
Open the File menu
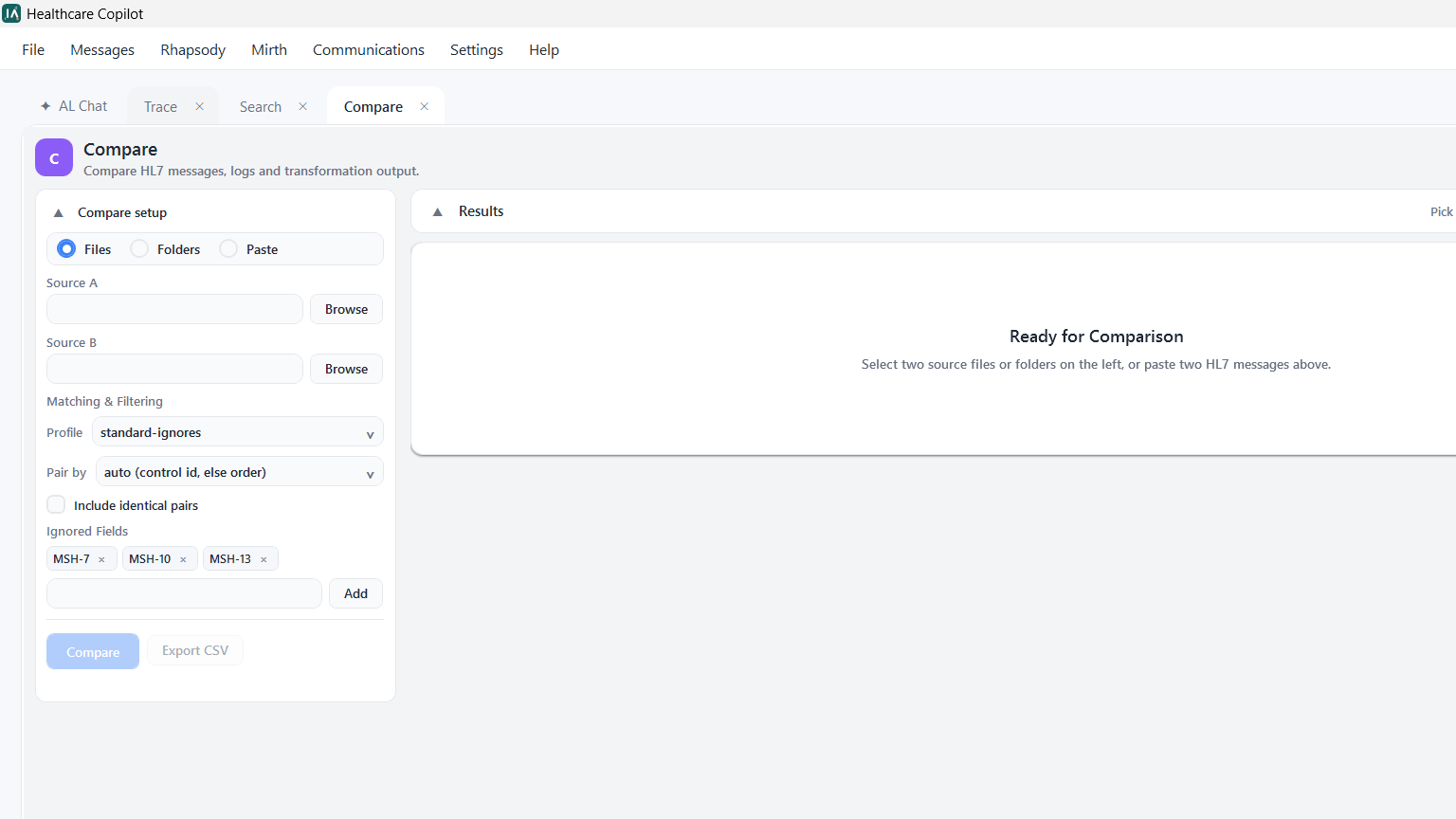[x=33, y=49]
